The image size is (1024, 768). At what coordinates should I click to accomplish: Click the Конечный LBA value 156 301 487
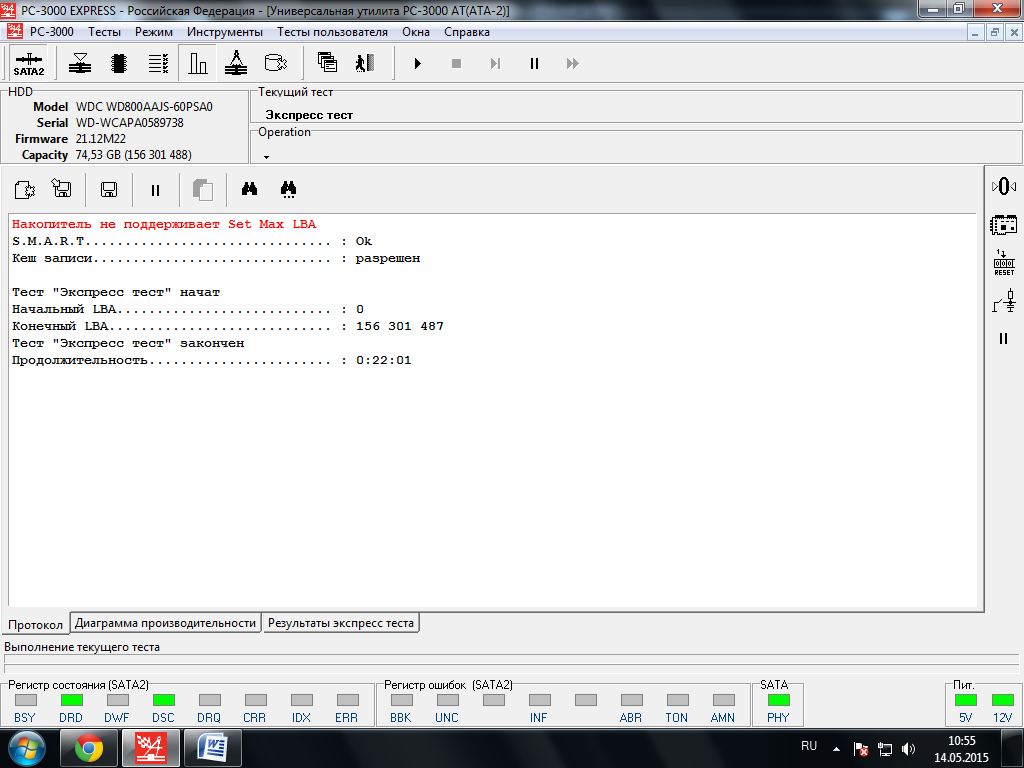coord(400,326)
